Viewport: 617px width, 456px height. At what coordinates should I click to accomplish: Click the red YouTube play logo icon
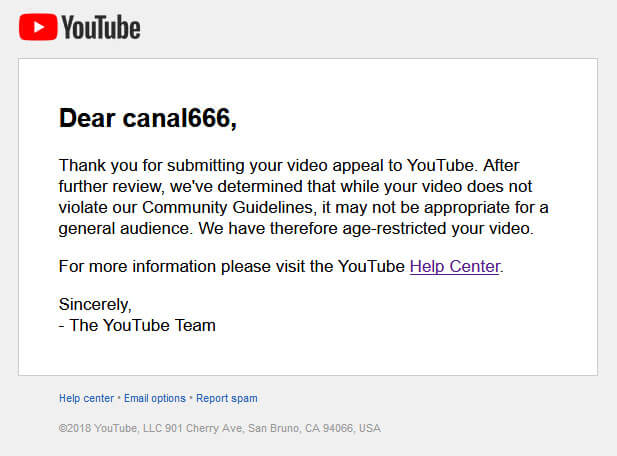(37, 27)
